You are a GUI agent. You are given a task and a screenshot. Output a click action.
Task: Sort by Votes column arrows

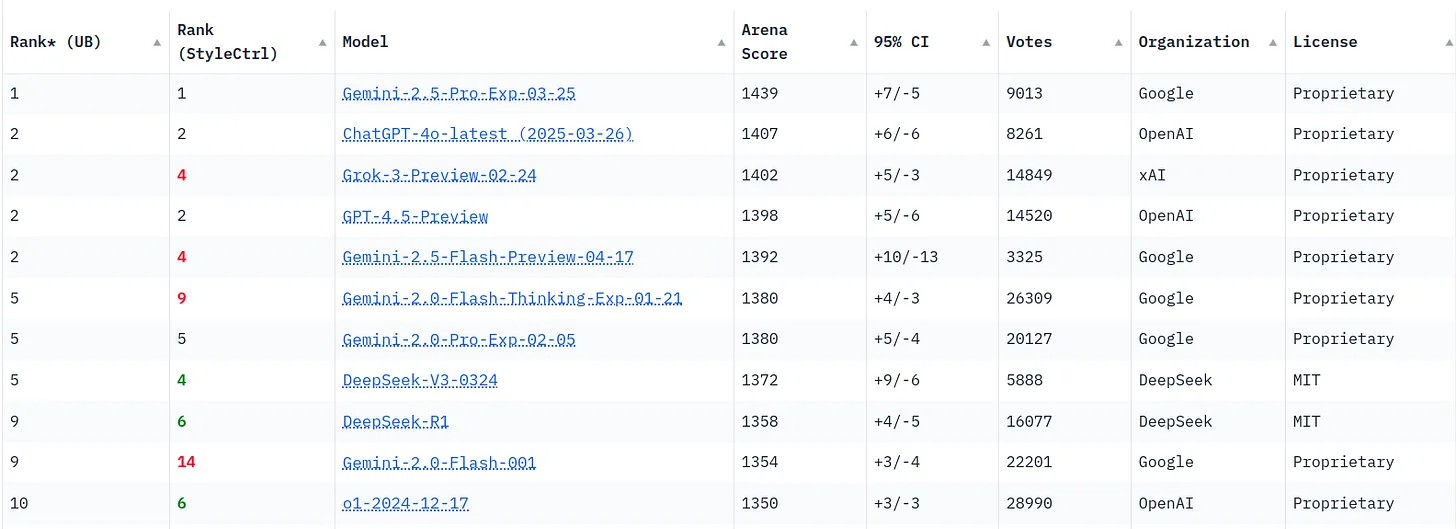pyautogui.click(x=1118, y=42)
